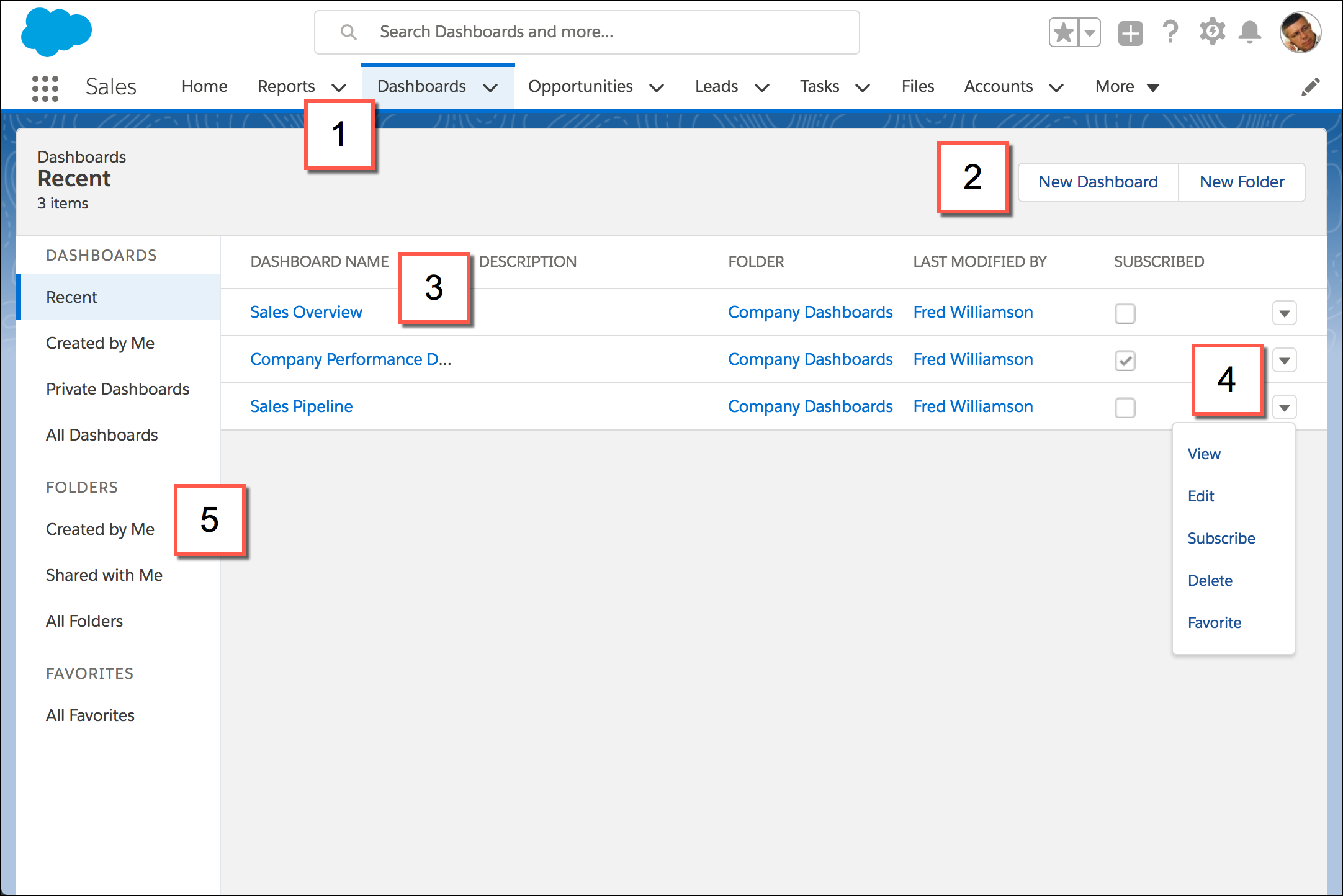This screenshot has width=1343, height=896.
Task: Open the favorites list dropdown arrow
Action: [x=1090, y=32]
